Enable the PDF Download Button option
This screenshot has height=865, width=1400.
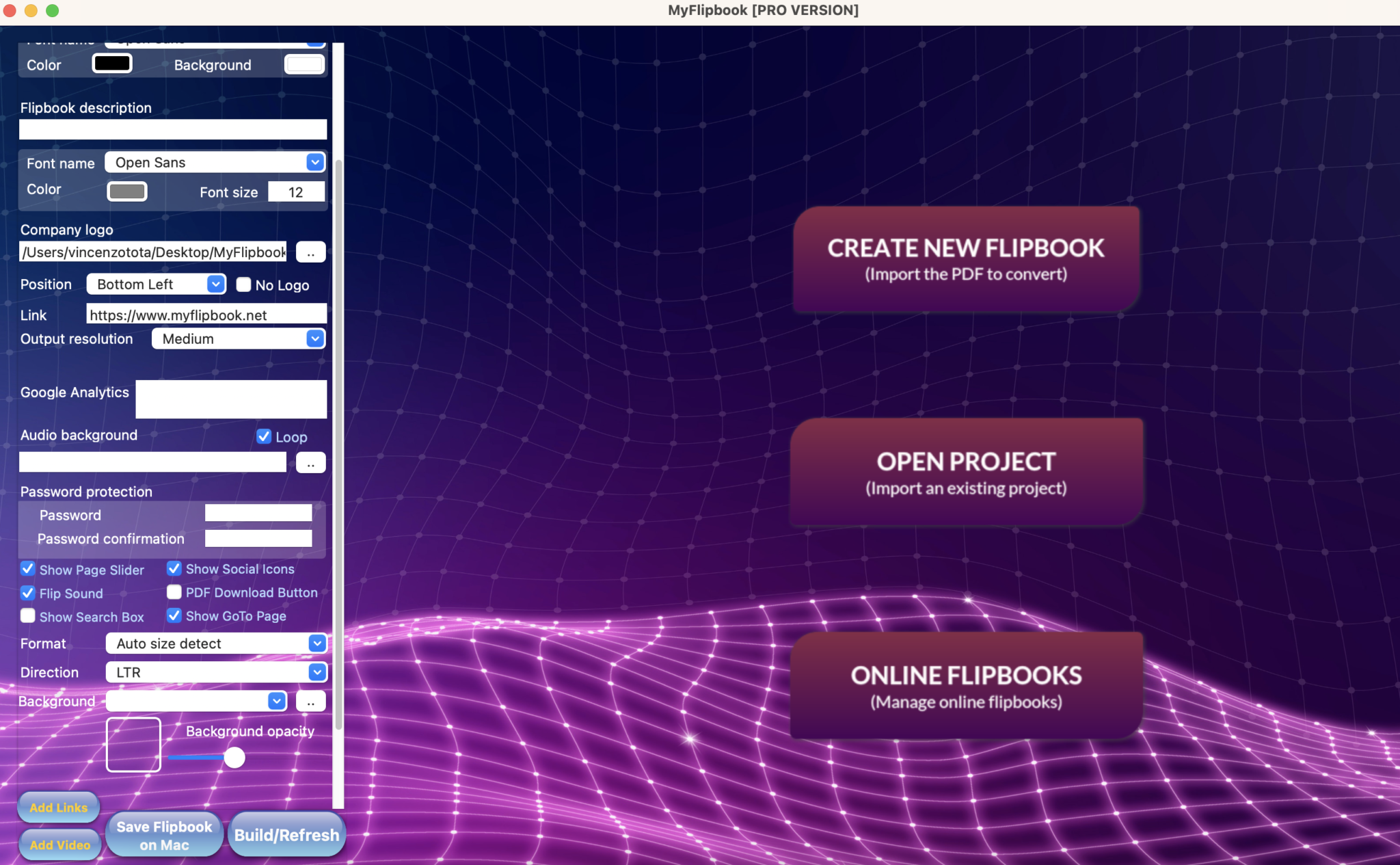coord(174,591)
